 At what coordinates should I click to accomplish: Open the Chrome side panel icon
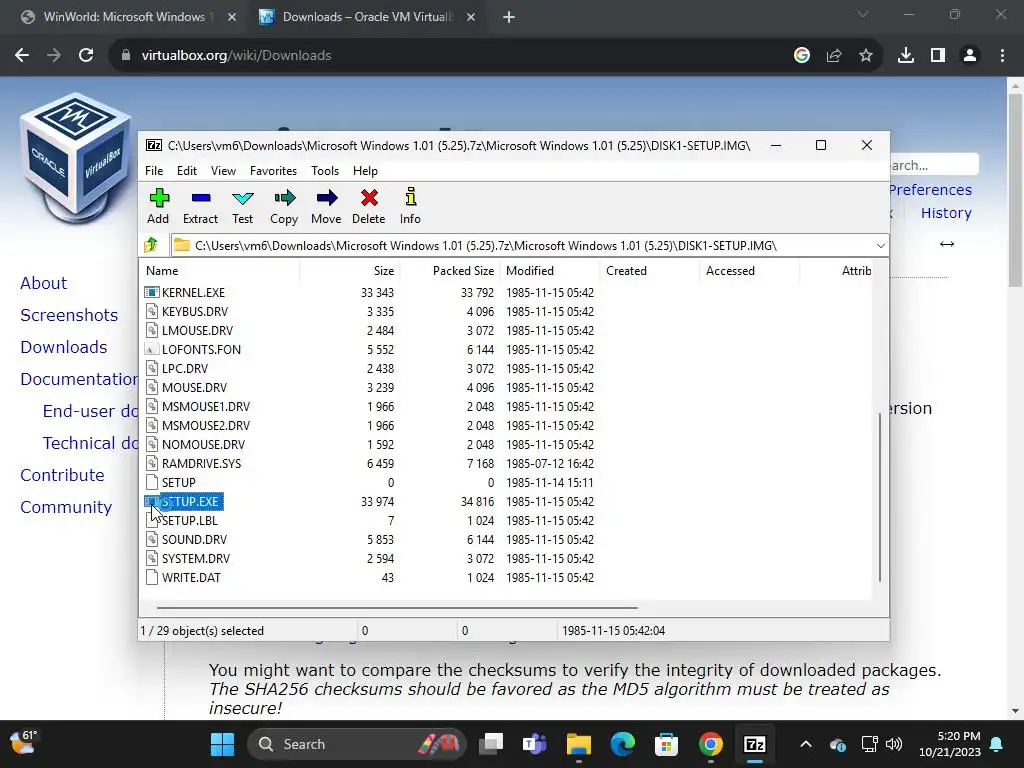point(938,56)
